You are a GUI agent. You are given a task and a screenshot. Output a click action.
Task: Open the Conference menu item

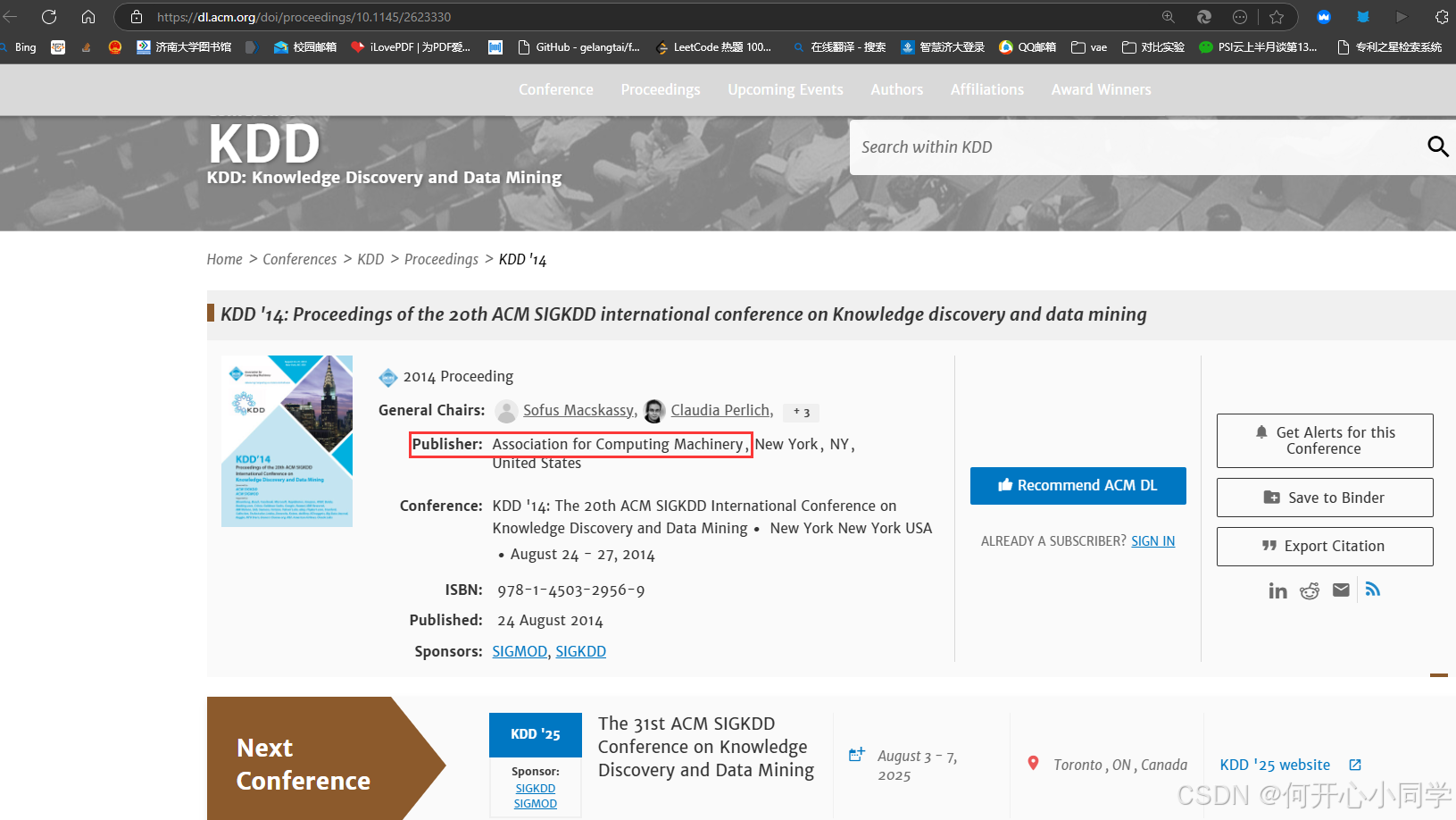(x=555, y=89)
